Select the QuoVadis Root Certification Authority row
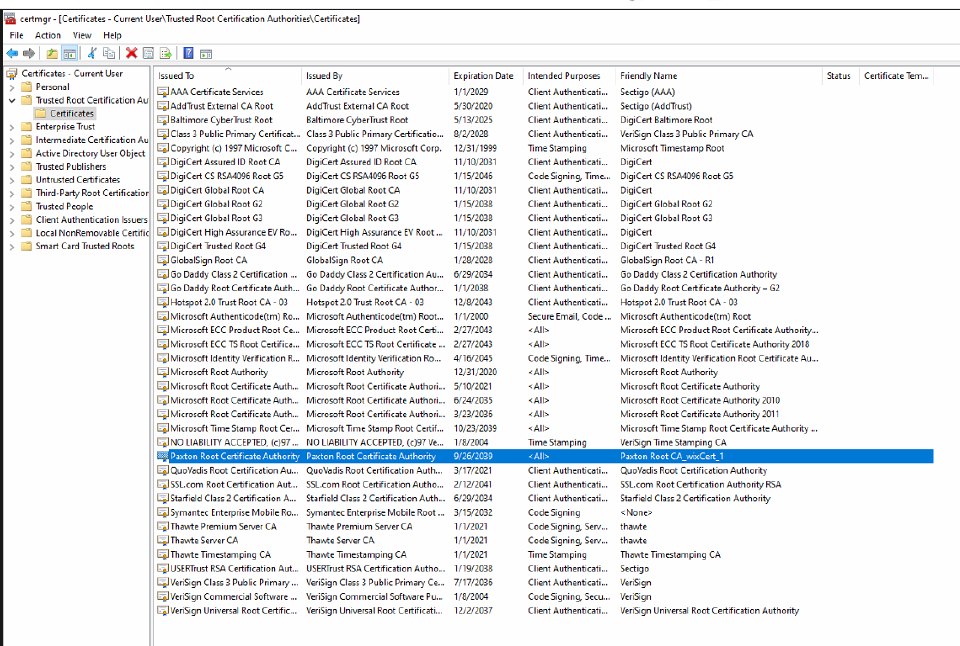 click(545, 470)
